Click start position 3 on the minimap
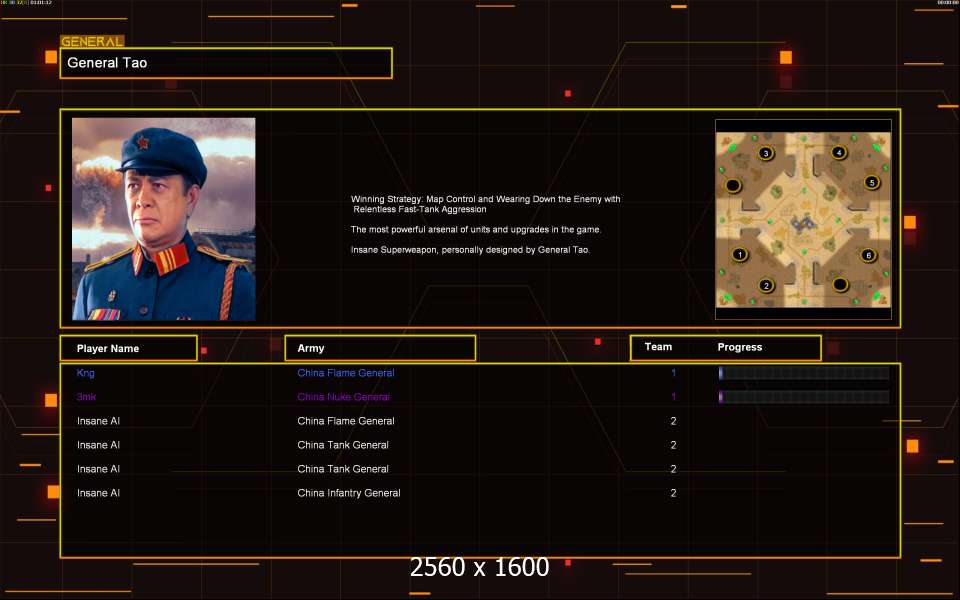The height and width of the screenshot is (600, 960). point(765,153)
